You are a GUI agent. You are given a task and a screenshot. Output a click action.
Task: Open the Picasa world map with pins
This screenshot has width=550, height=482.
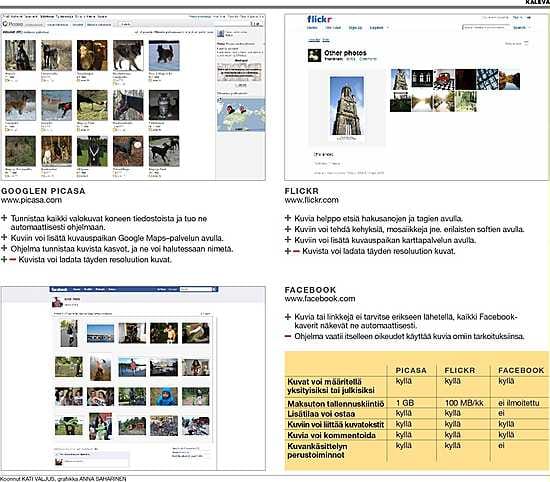[241, 114]
